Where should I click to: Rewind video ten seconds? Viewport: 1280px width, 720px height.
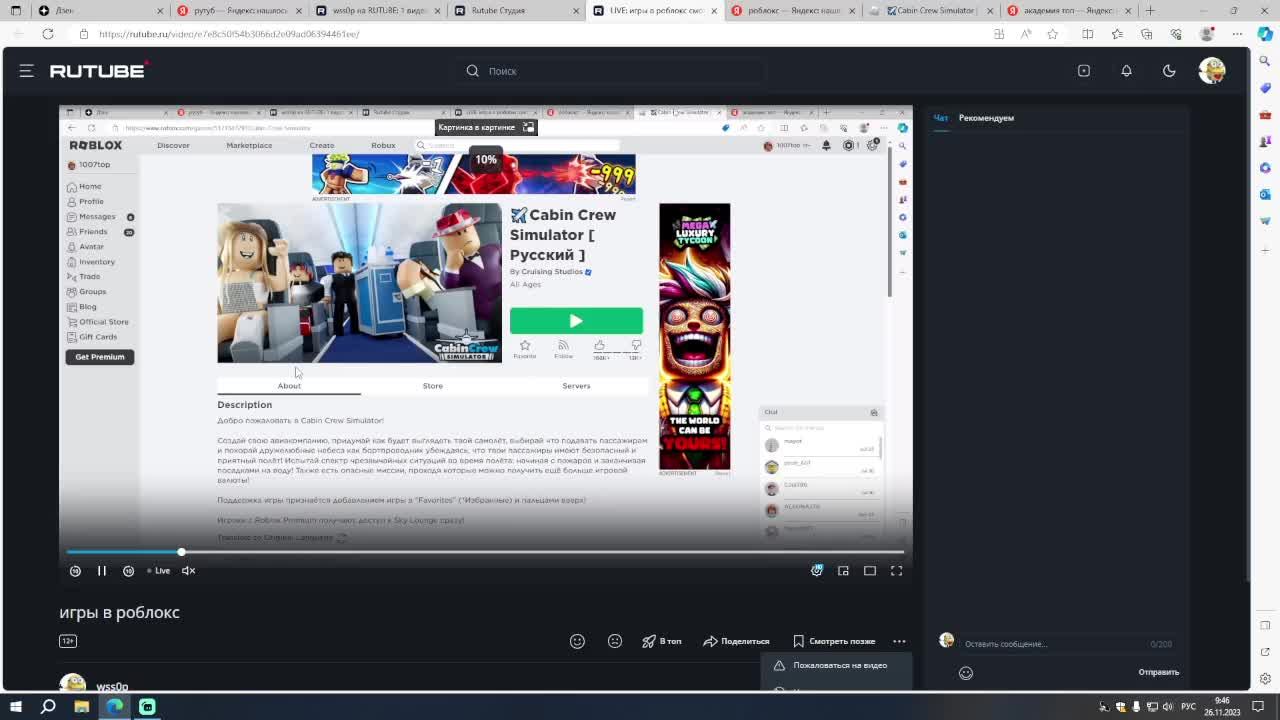75,571
